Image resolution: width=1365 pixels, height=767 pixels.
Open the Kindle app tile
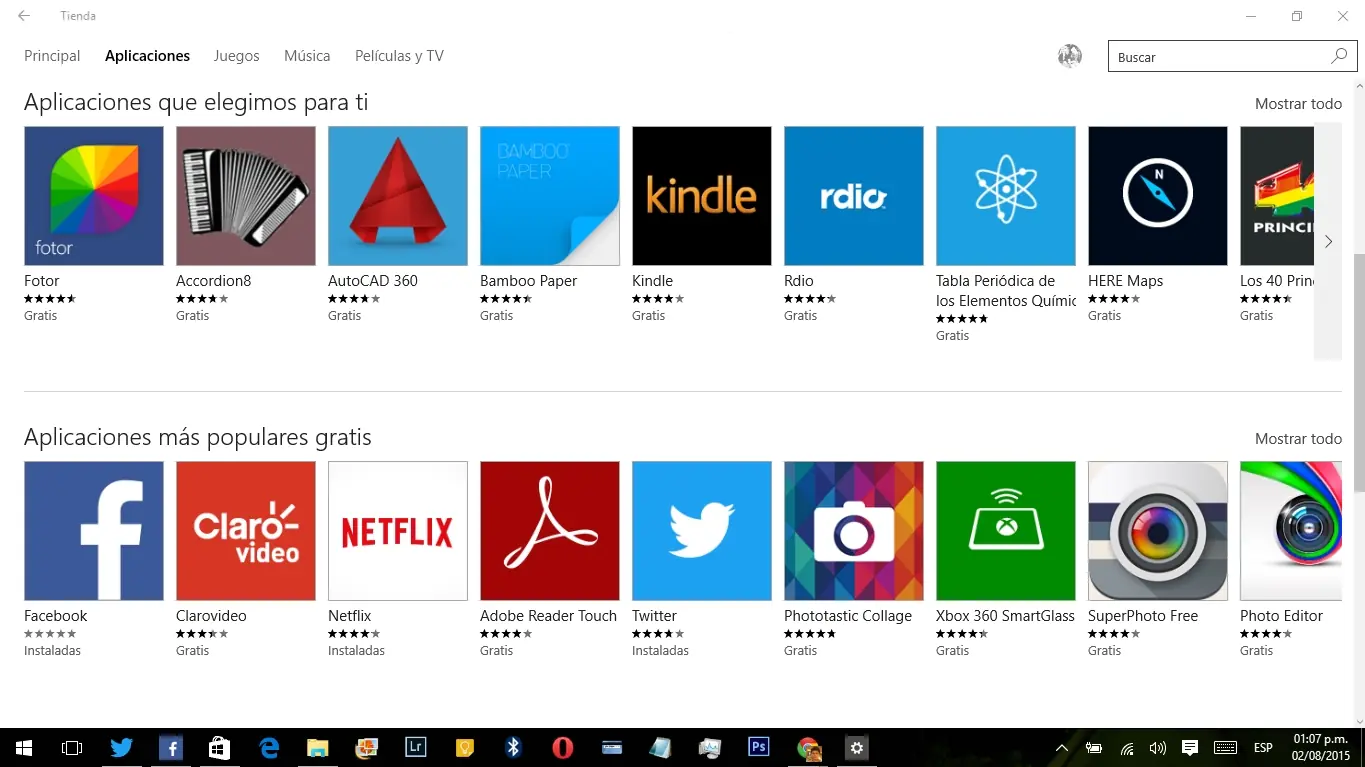(x=702, y=196)
